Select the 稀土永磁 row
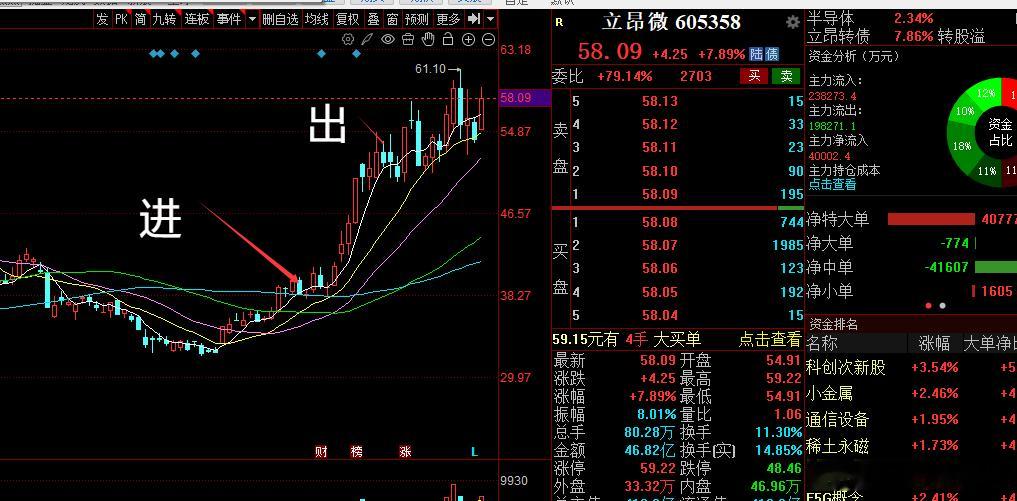1017x501 pixels. (911, 445)
